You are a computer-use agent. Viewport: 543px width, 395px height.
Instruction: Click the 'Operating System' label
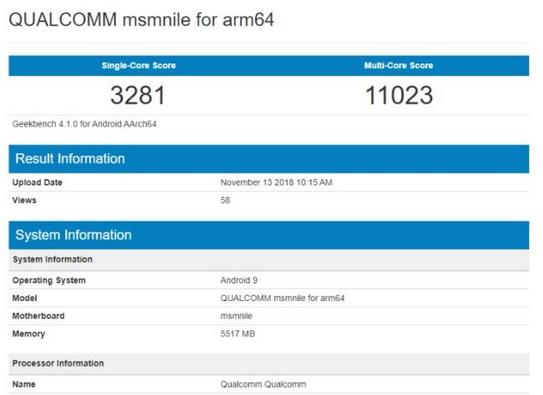(x=49, y=280)
